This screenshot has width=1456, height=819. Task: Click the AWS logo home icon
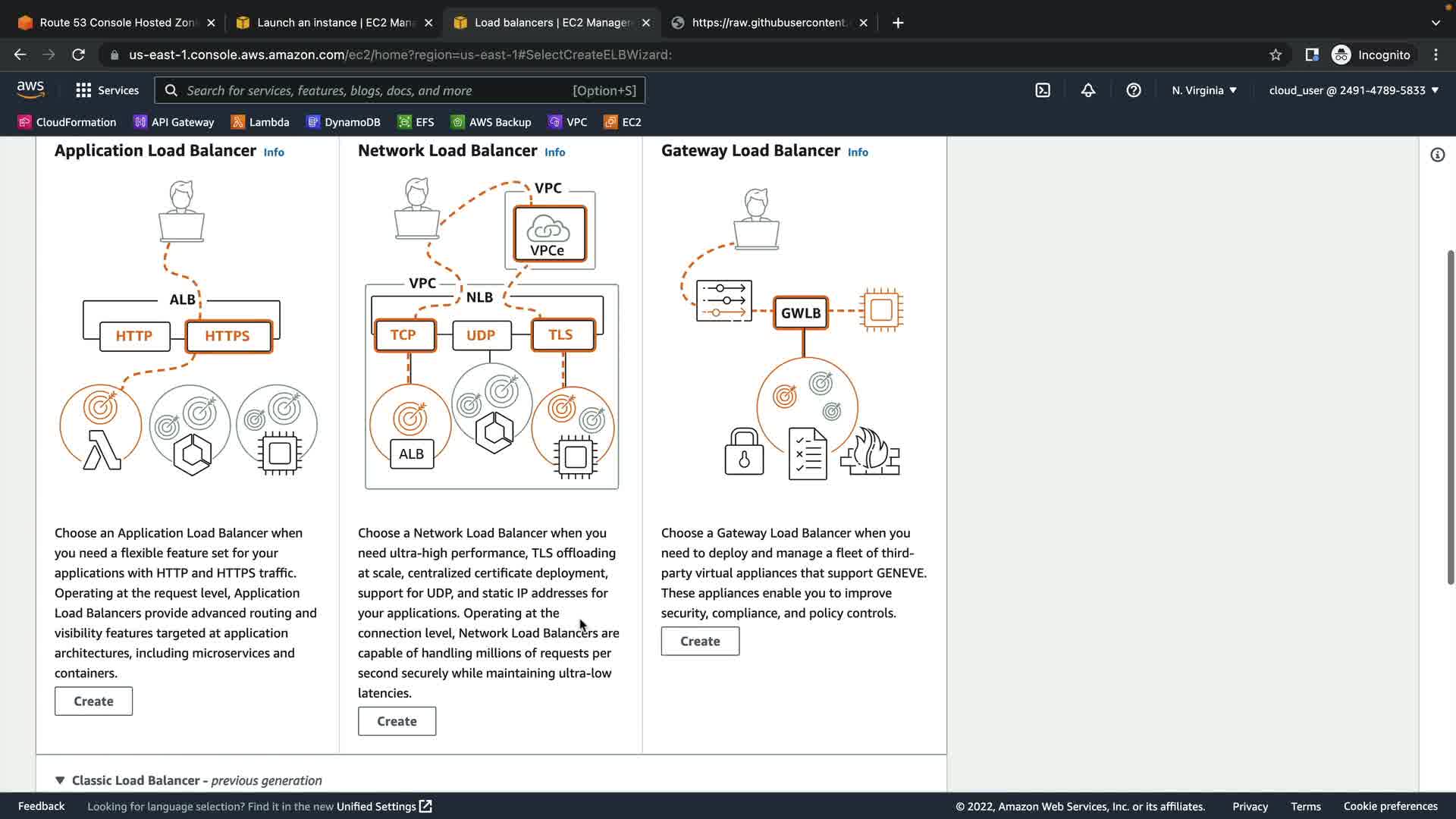[x=30, y=89]
